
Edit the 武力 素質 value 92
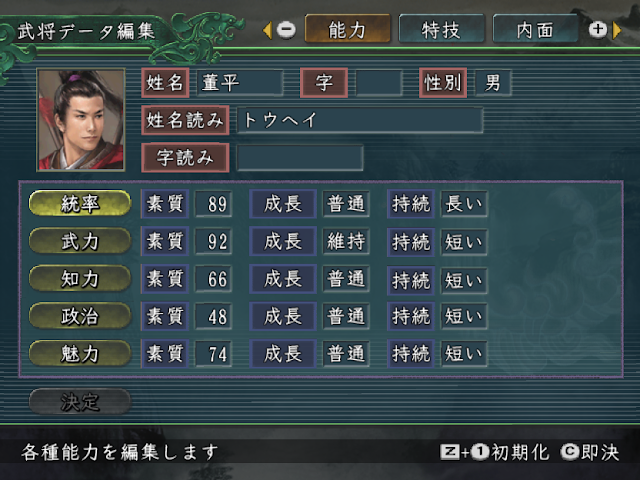pyautogui.click(x=213, y=241)
